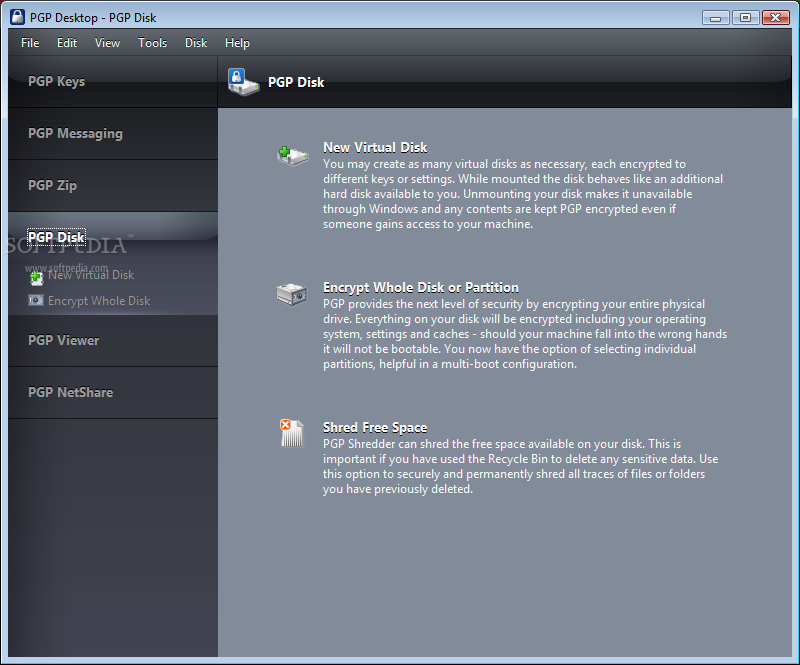Select PGP Zip in the sidebar

coord(113,186)
